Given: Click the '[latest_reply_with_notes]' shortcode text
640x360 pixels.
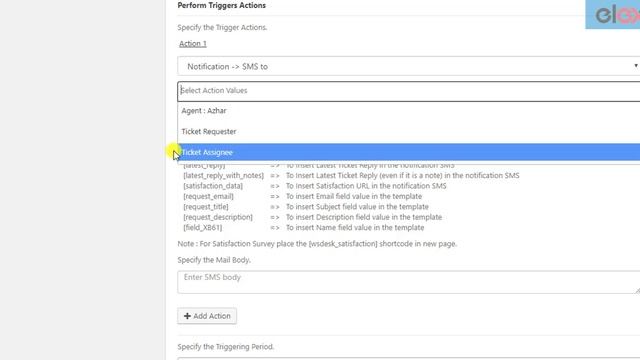Looking at the screenshot, I should pos(223,176).
